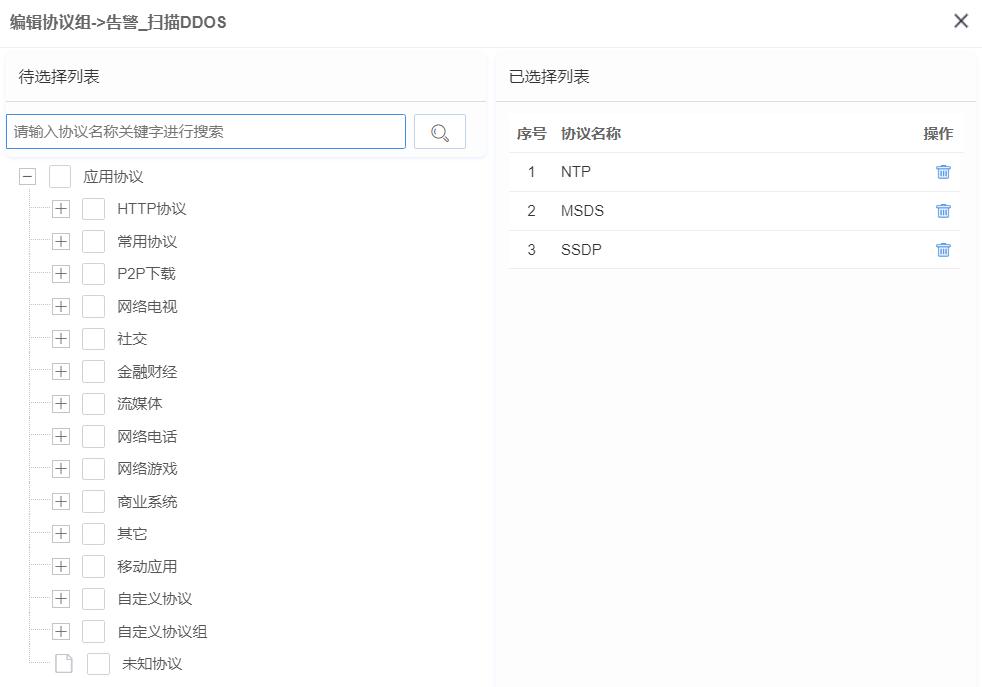The image size is (982, 687).
Task: Expand the 流媒体 node
Action: click(x=61, y=404)
